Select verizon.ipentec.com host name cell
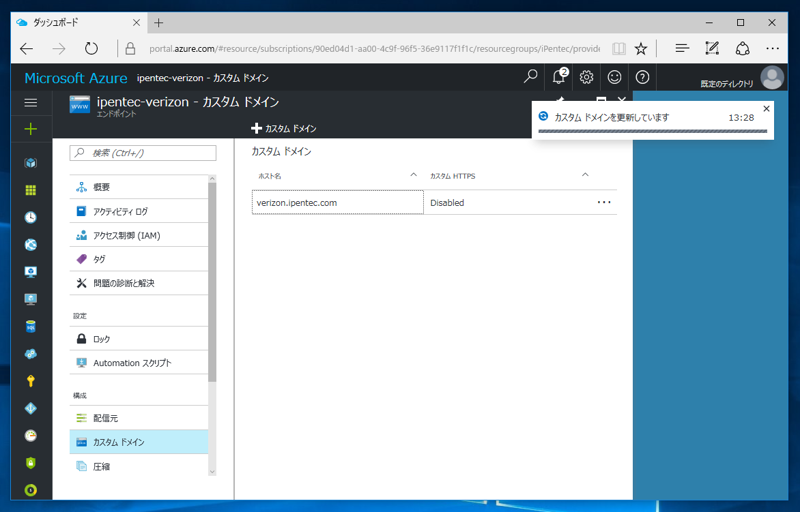800x512 pixels. click(x=338, y=202)
